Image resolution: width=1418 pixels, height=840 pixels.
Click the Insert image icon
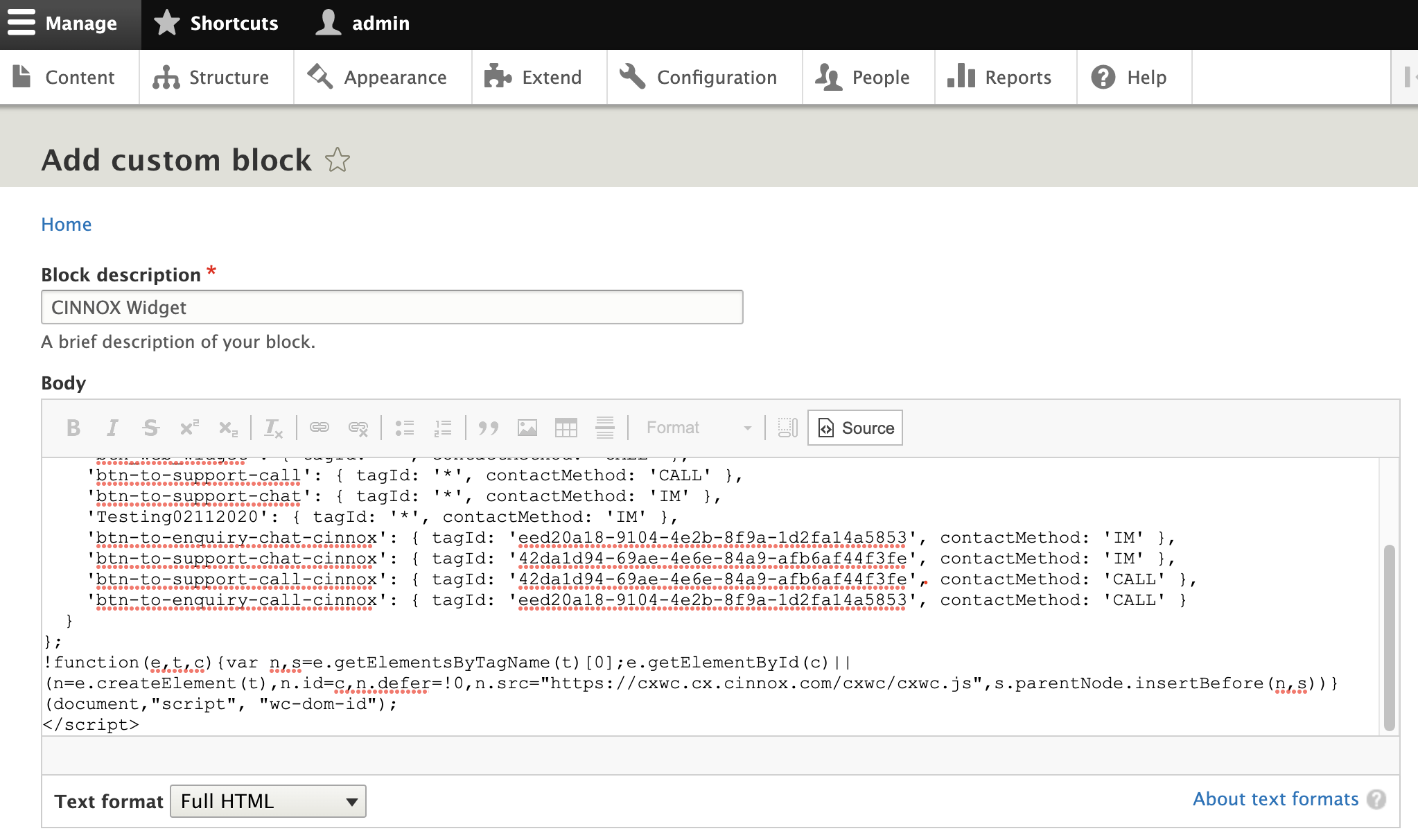tap(527, 428)
